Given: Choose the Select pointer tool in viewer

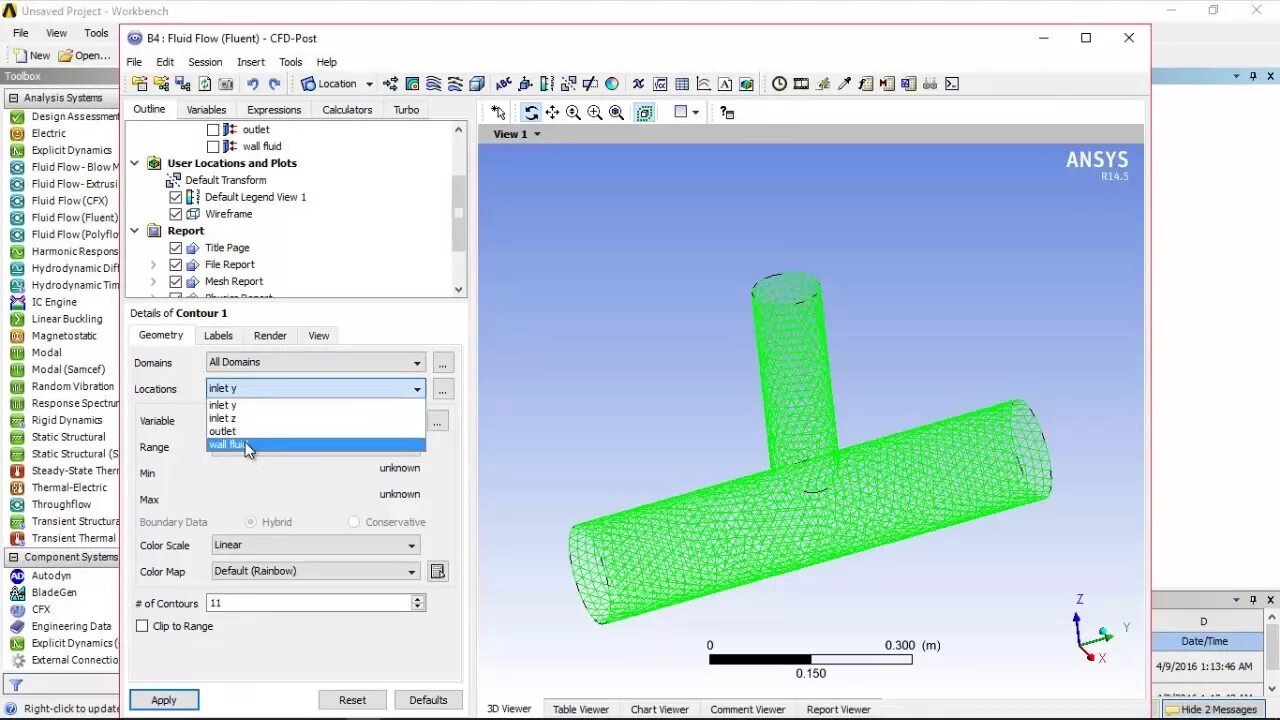Looking at the screenshot, I should pos(499,113).
